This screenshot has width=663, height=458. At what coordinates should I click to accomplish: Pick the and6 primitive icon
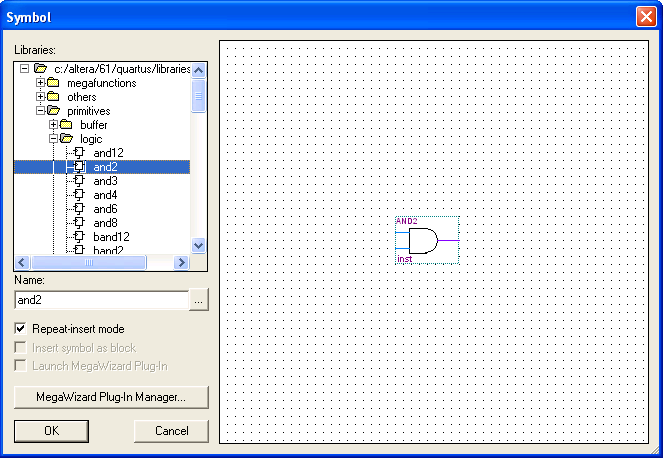(x=80, y=209)
